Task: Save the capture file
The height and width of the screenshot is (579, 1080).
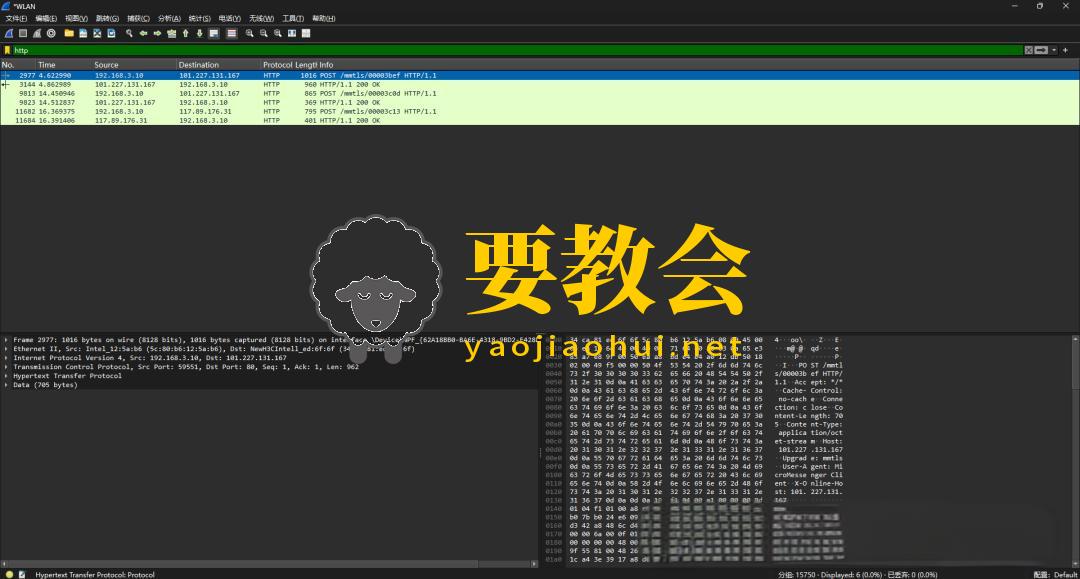Action: 83,33
